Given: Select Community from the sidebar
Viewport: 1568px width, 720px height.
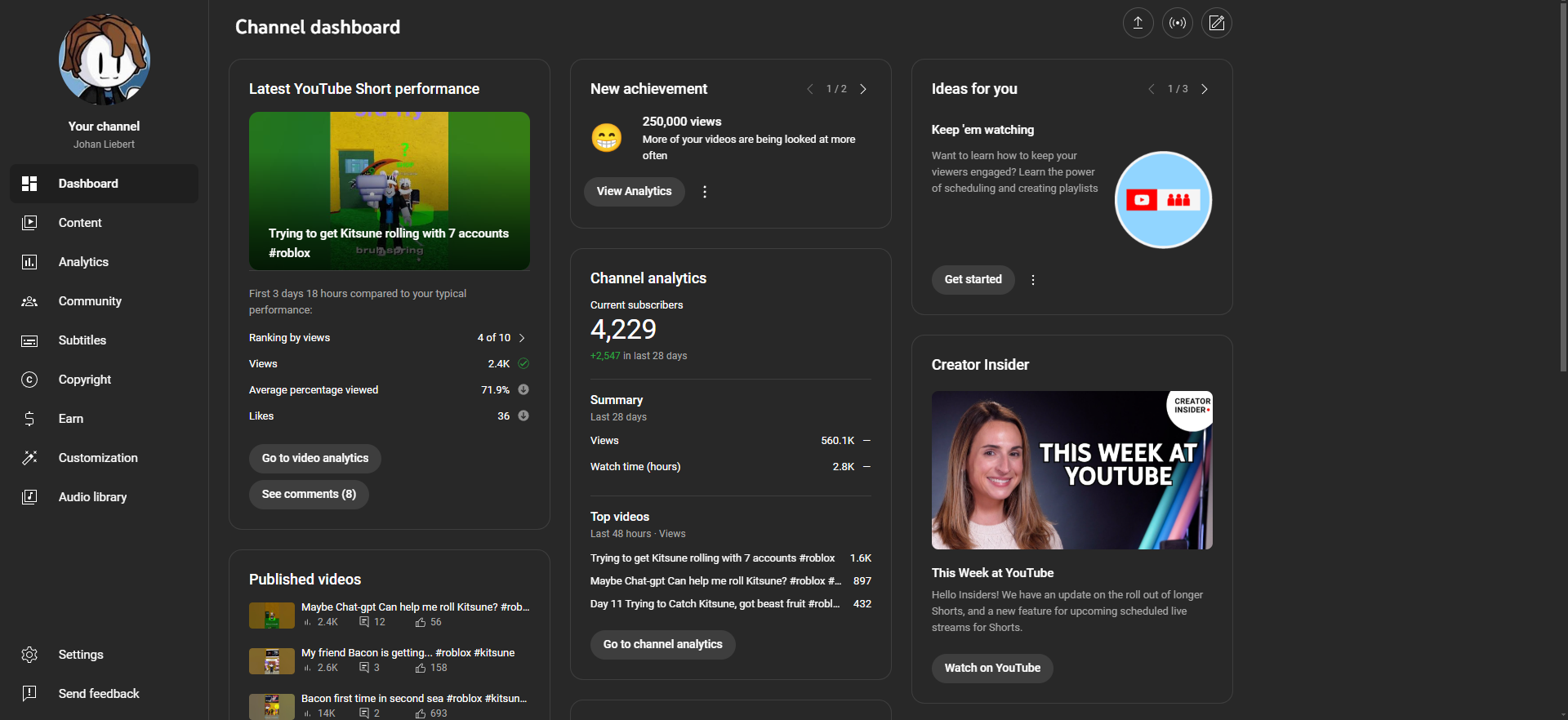Looking at the screenshot, I should pyautogui.click(x=104, y=301).
